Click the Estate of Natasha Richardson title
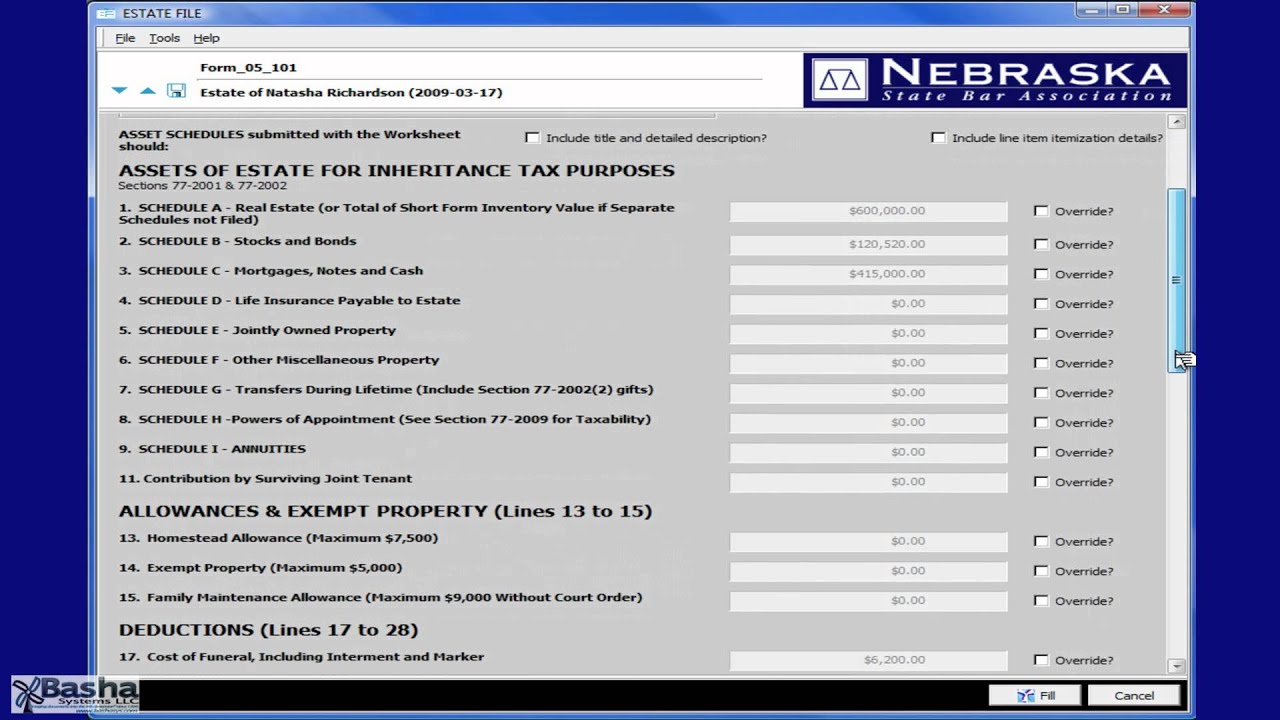Image resolution: width=1280 pixels, height=720 pixels. point(351,92)
